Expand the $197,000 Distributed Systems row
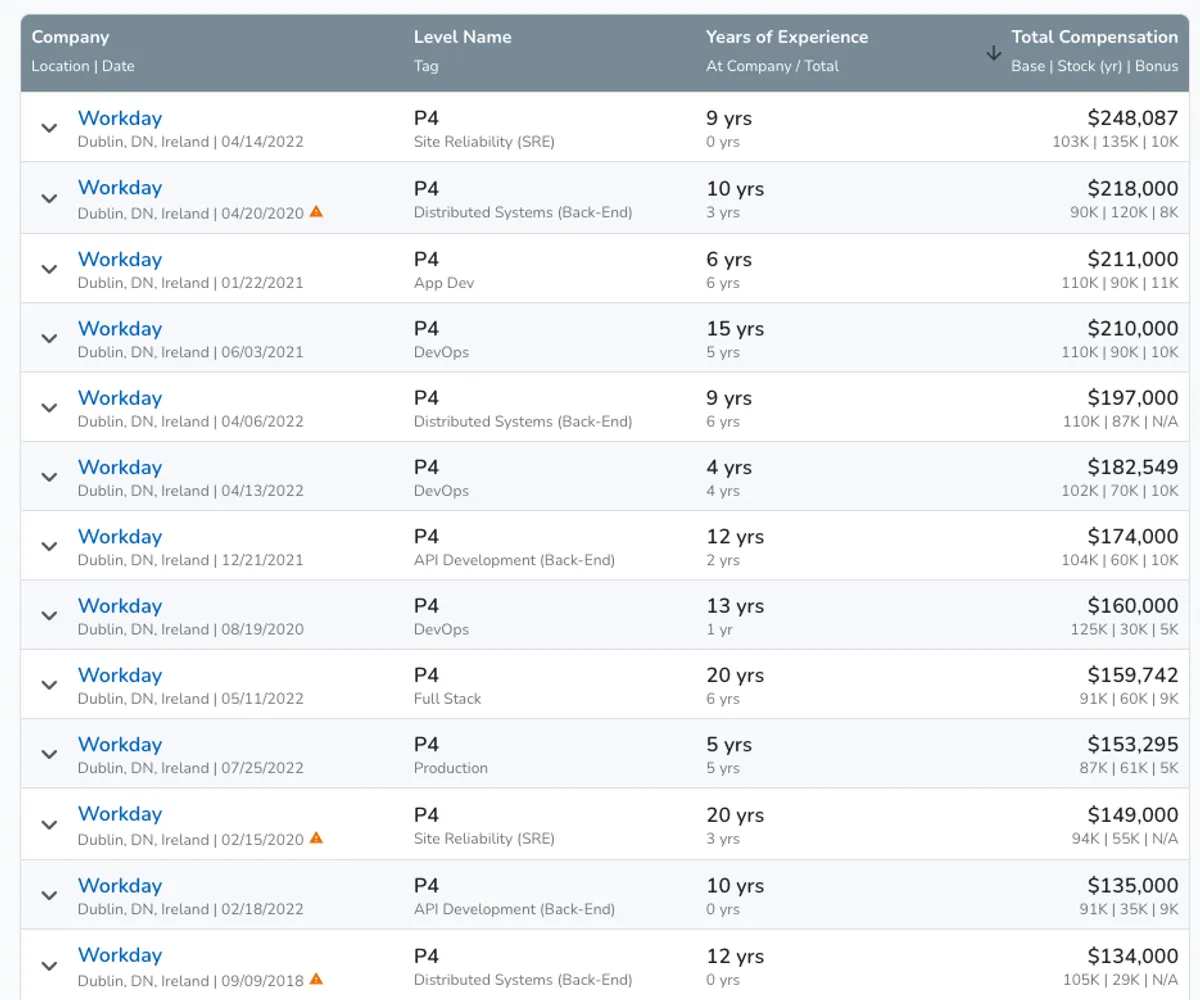This screenshot has height=1000, width=1200. [49, 407]
